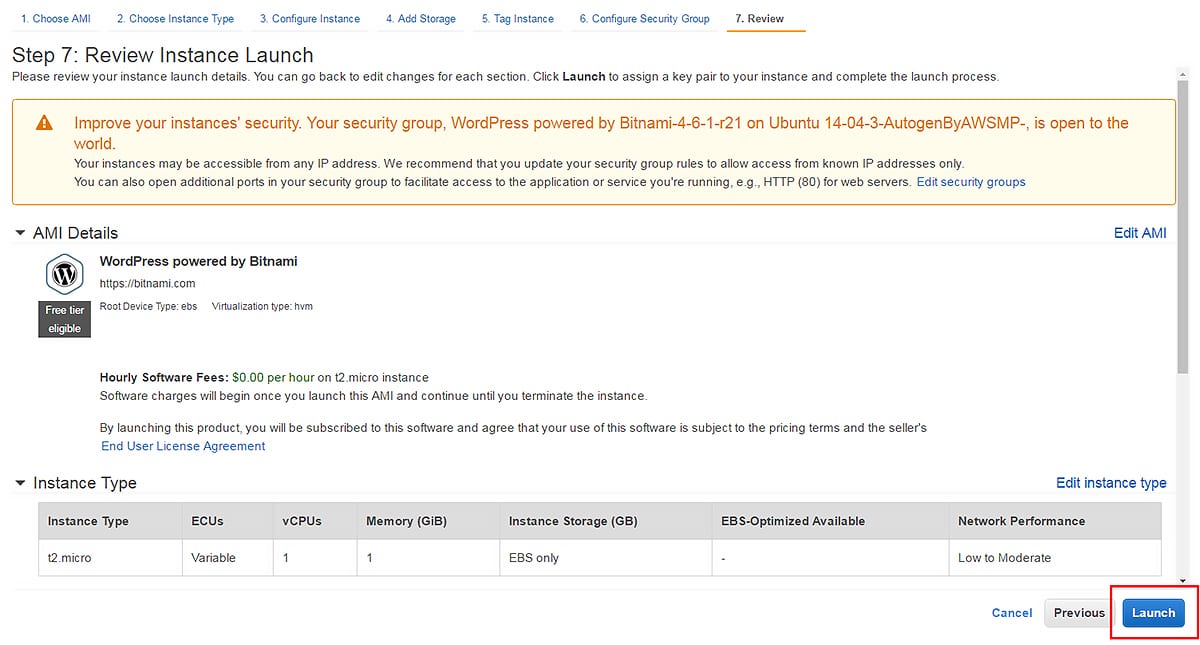Click the Low to Moderate cell
Screen dimensions: 1200x645
point(1055,558)
